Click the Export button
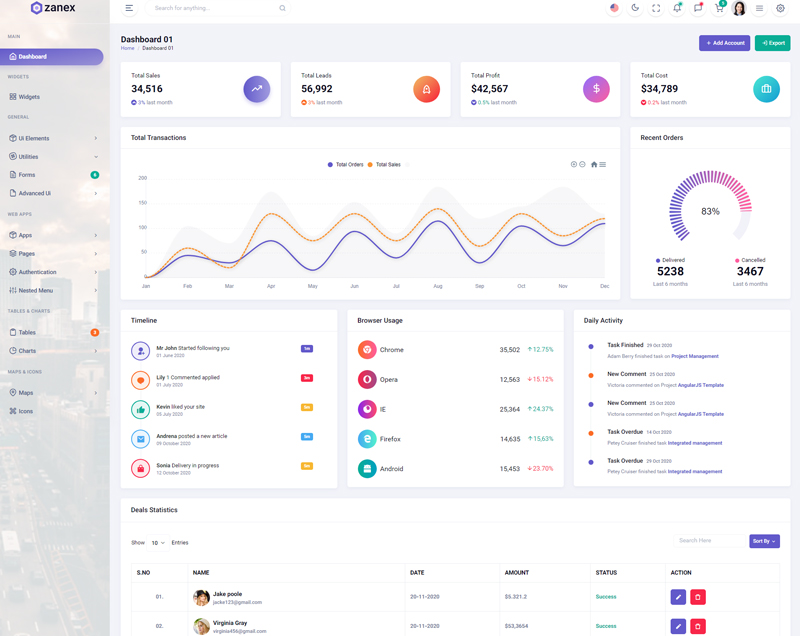The height and width of the screenshot is (636, 800). 772,43
